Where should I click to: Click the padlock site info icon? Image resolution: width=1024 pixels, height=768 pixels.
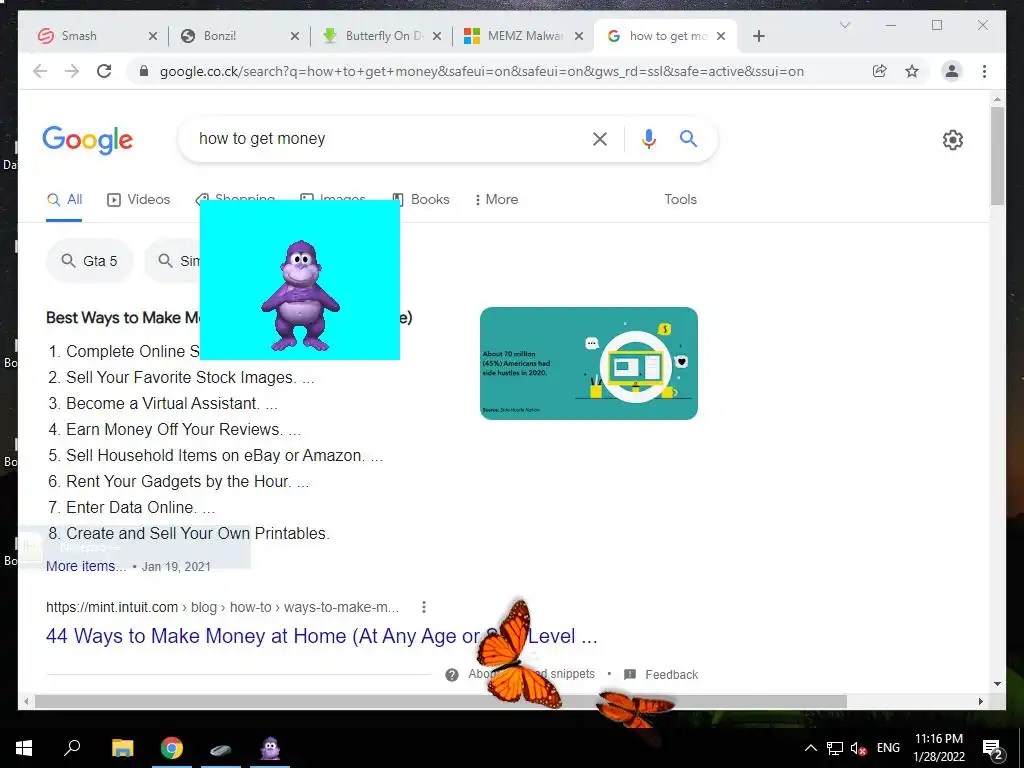pos(144,71)
